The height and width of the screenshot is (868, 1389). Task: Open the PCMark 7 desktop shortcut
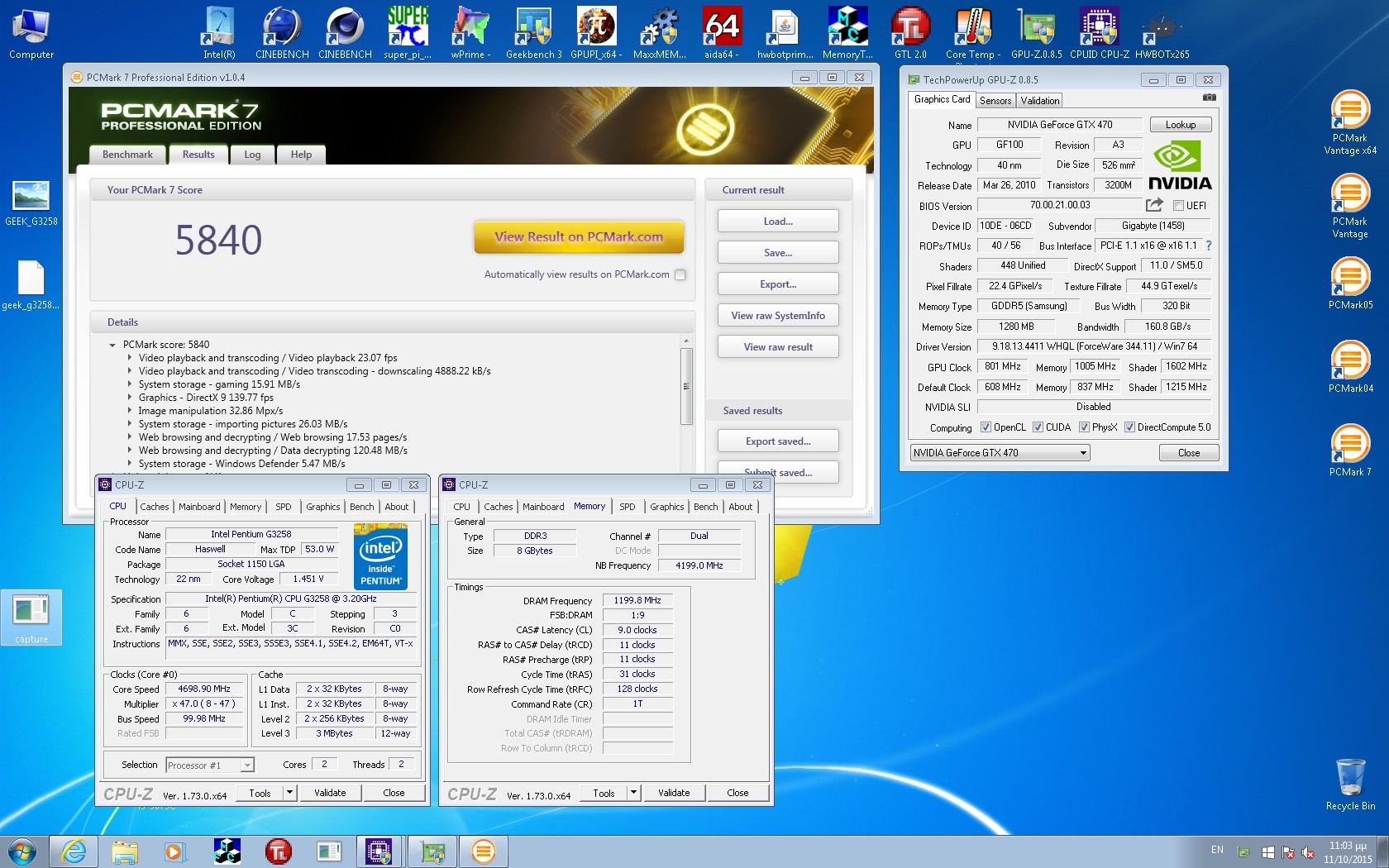pos(1350,450)
